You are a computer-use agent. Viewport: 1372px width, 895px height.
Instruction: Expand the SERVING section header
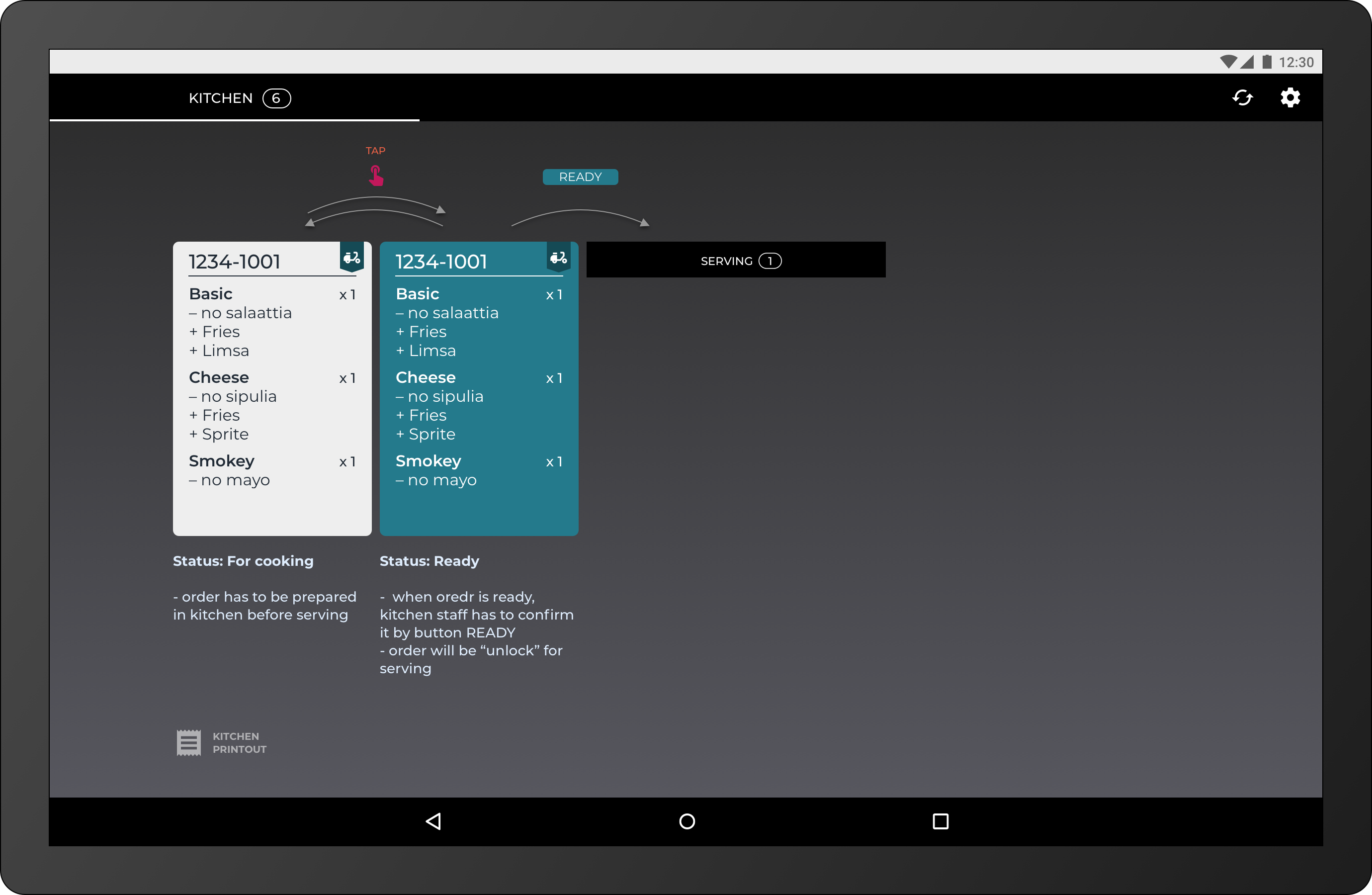click(736, 260)
